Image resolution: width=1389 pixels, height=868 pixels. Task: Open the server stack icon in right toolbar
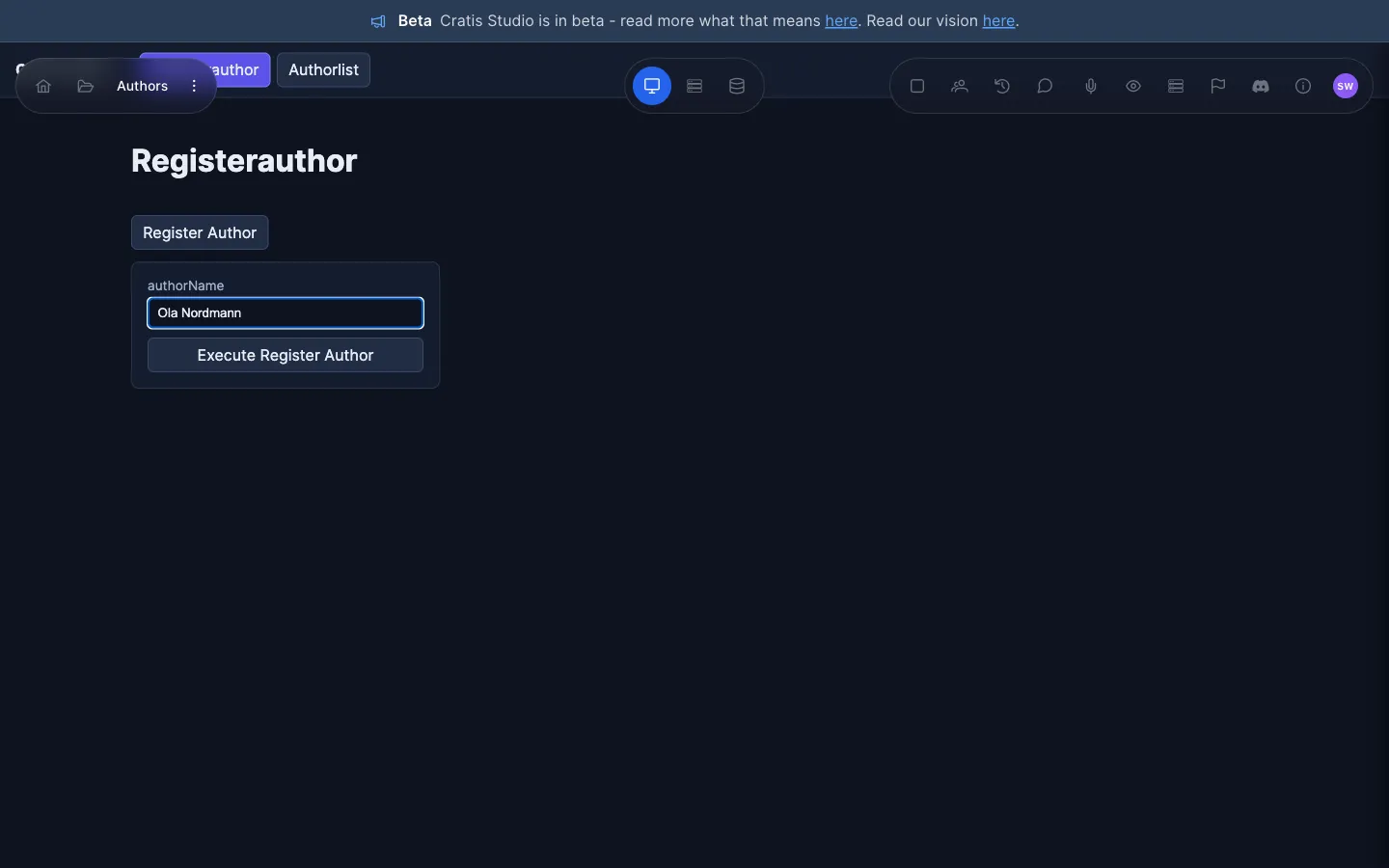pyautogui.click(x=1176, y=86)
